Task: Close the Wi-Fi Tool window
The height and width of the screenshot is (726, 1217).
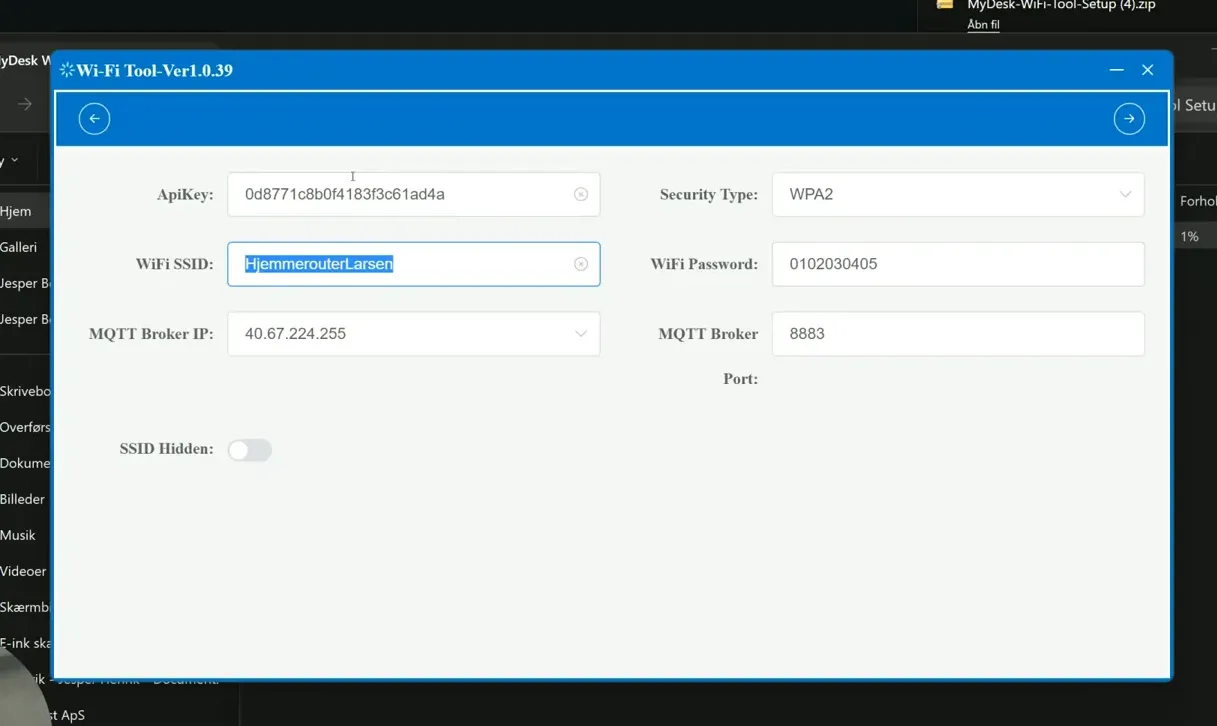Action: (x=1148, y=70)
